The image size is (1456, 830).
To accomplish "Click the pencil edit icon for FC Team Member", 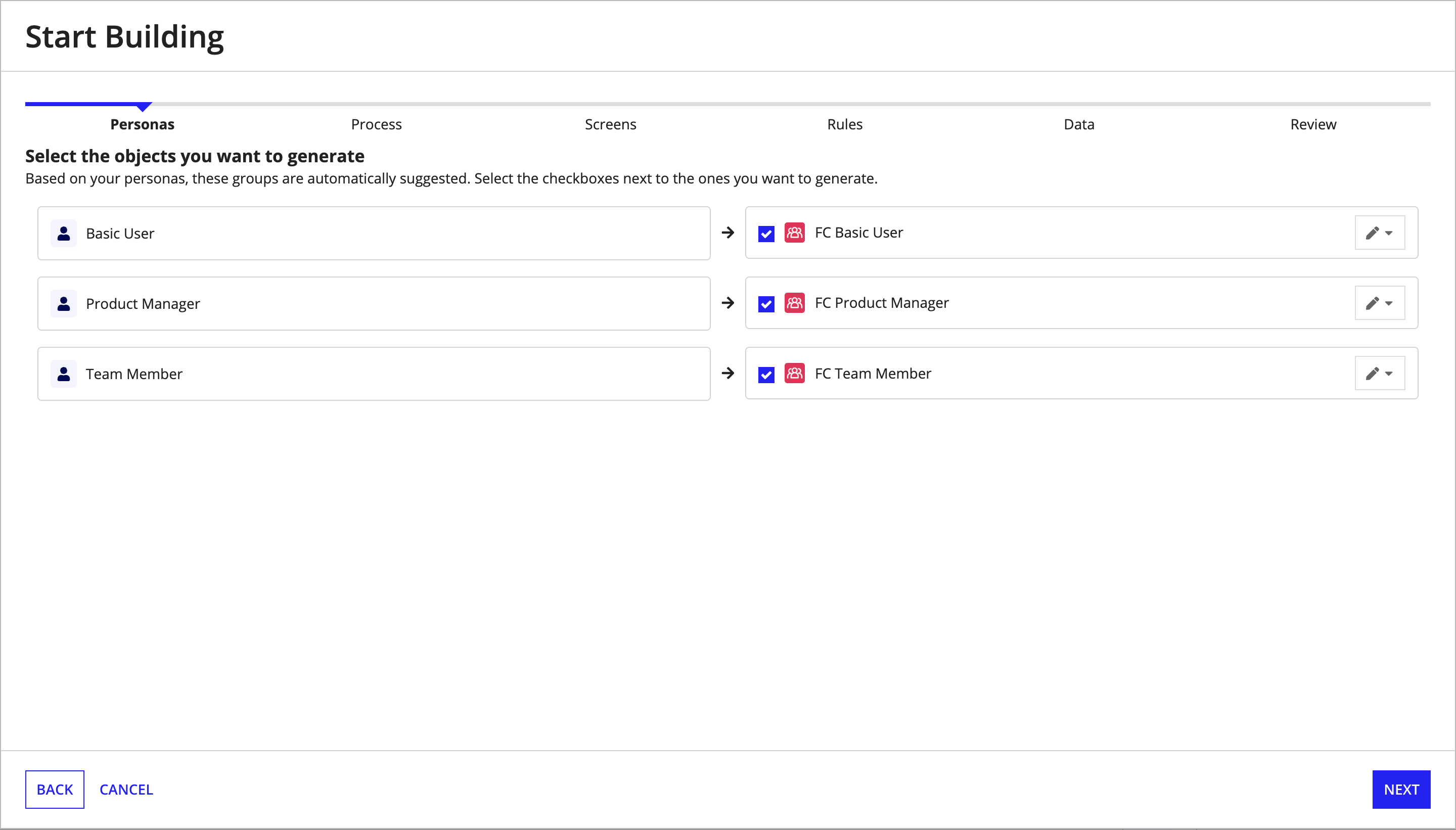I will [1372, 374].
